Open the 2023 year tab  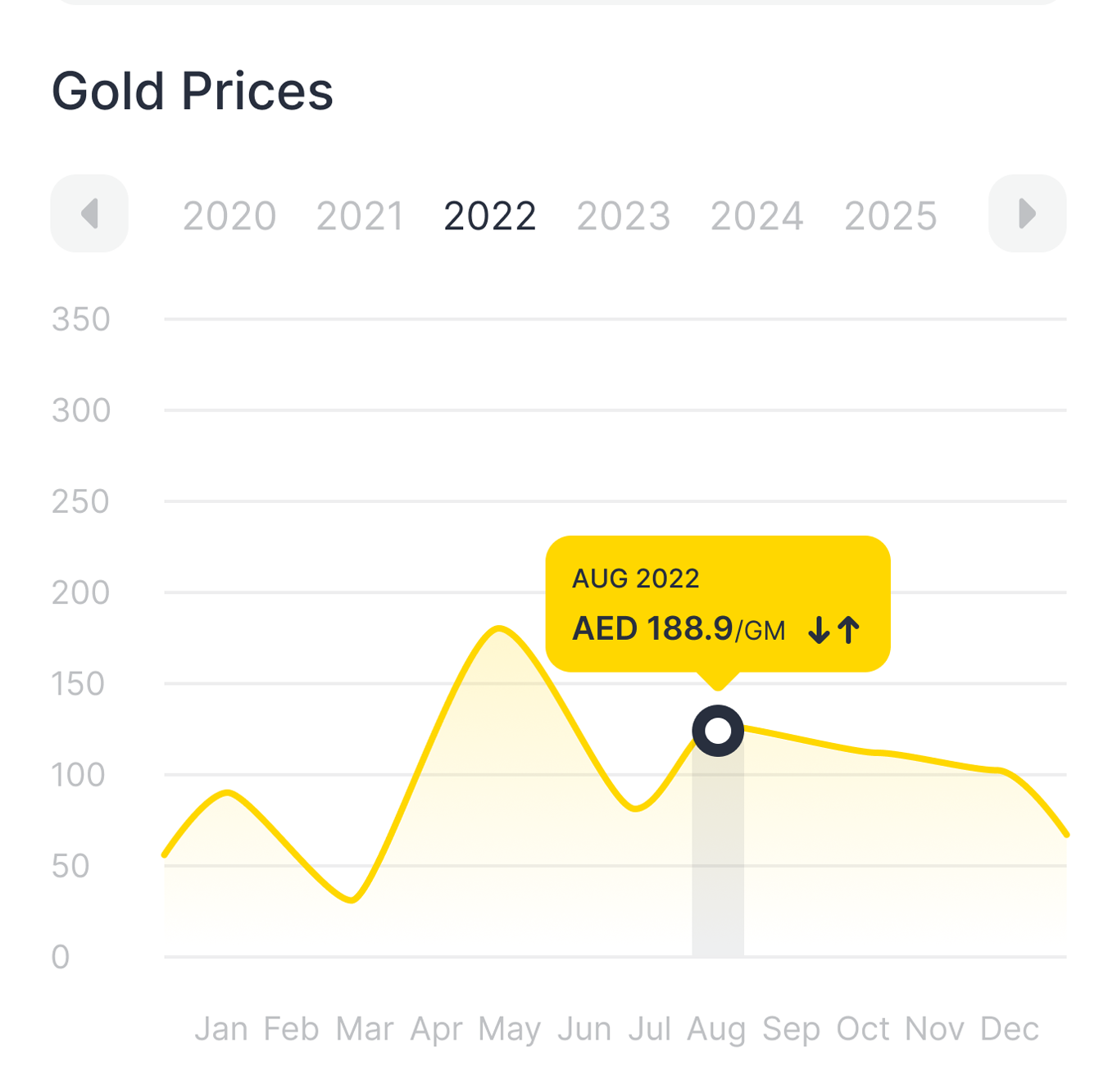pos(624,216)
